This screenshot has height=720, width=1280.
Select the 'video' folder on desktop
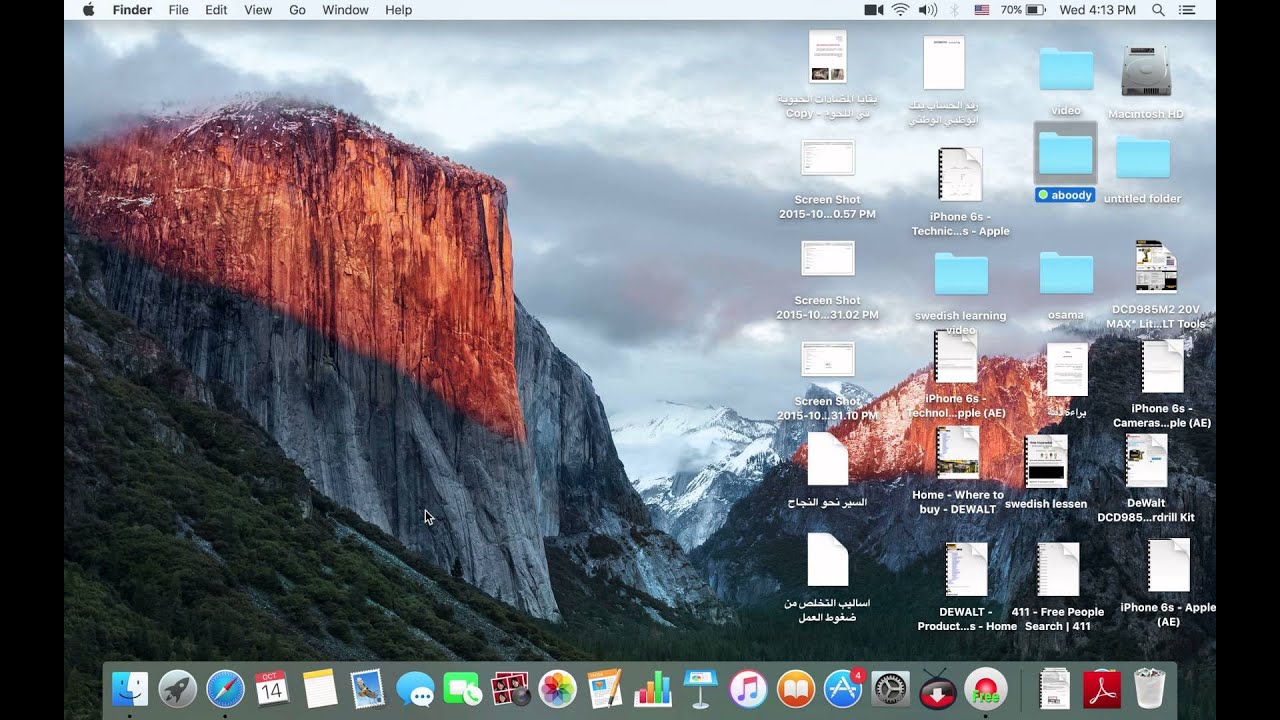[1066, 69]
